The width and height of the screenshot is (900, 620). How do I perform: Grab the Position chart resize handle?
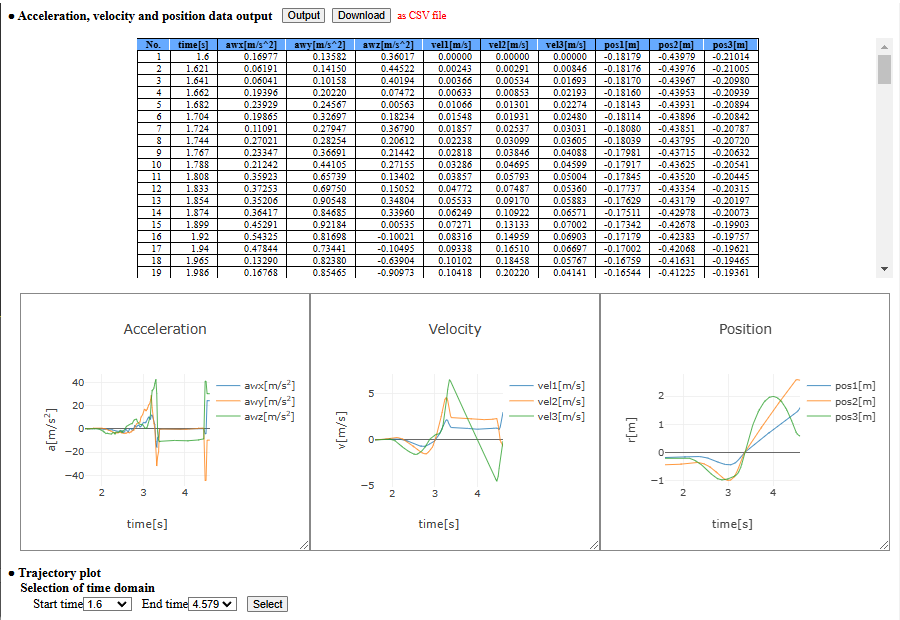click(883, 544)
